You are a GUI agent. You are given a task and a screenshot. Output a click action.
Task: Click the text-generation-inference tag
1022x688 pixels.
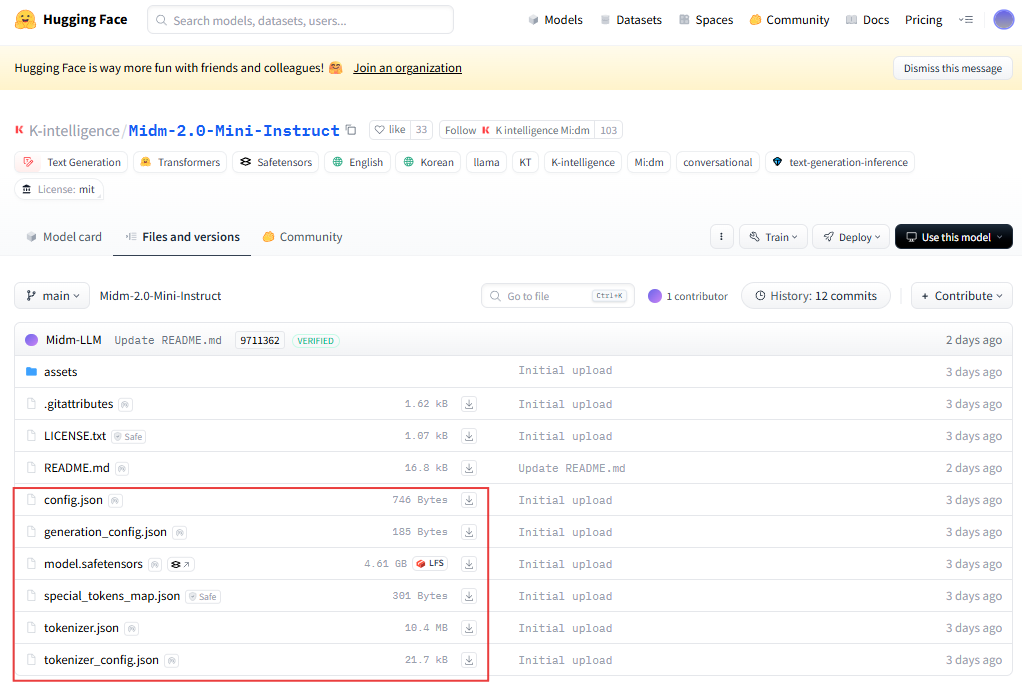tap(840, 162)
